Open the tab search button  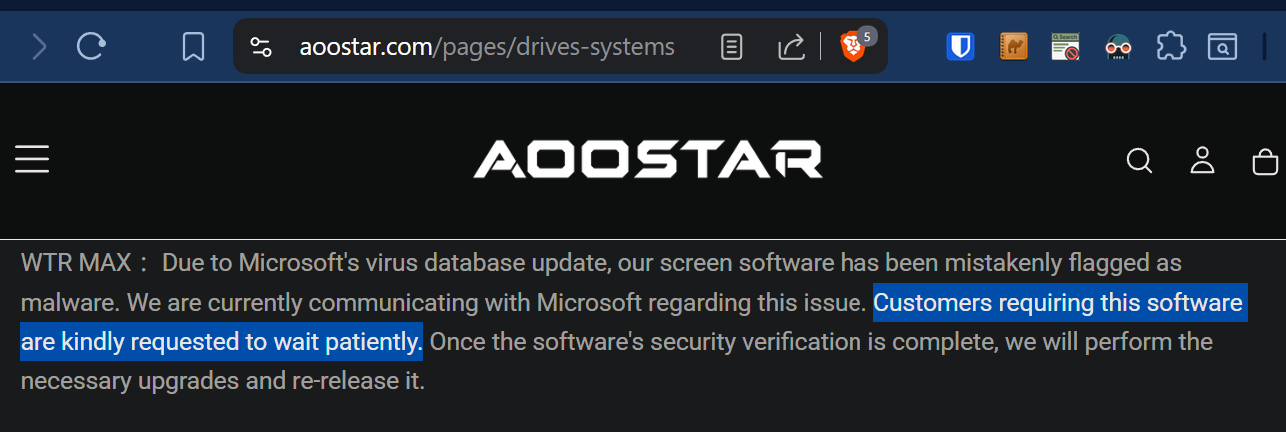[x=1222, y=47]
